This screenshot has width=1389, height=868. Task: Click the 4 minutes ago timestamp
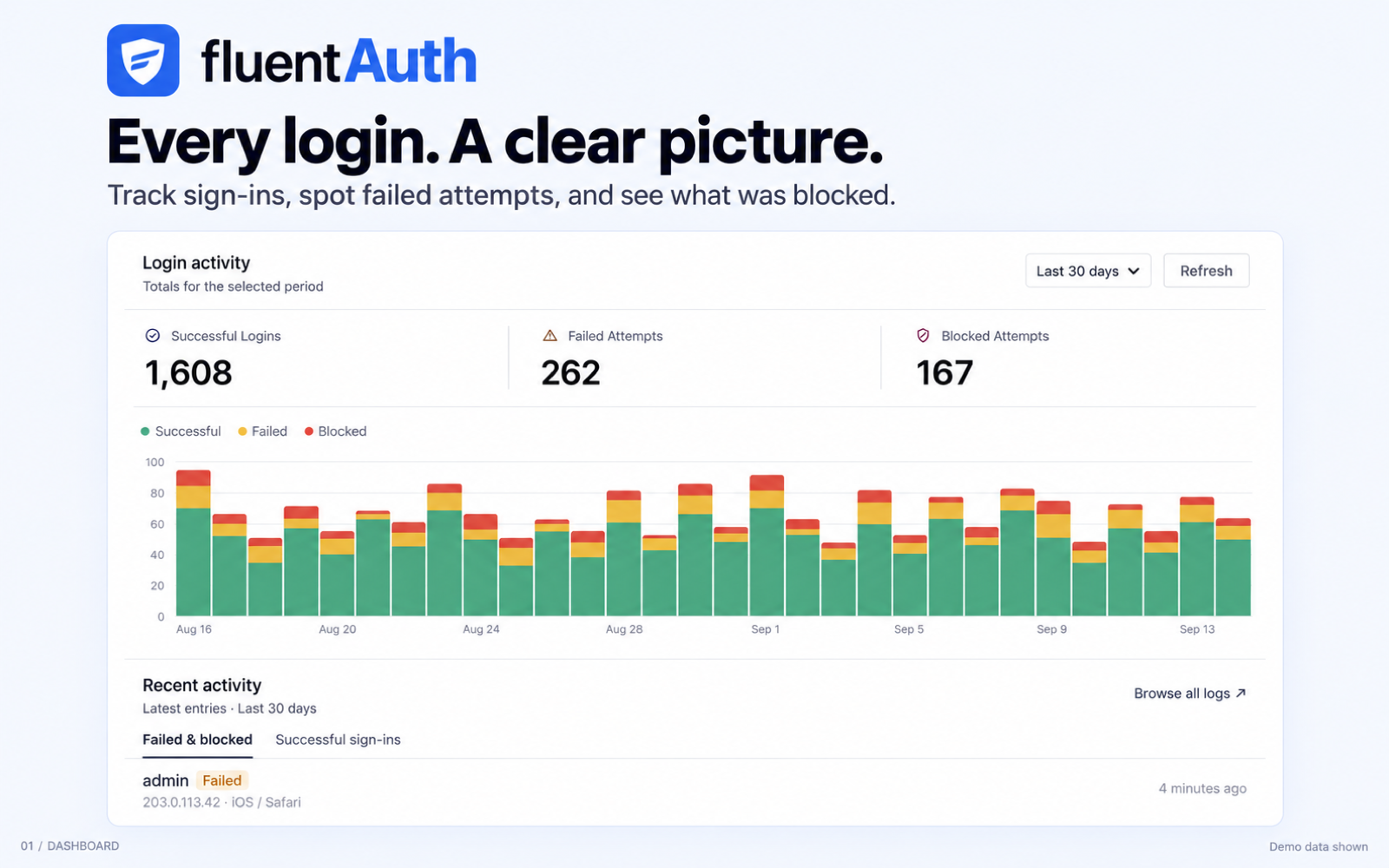pos(1202,788)
